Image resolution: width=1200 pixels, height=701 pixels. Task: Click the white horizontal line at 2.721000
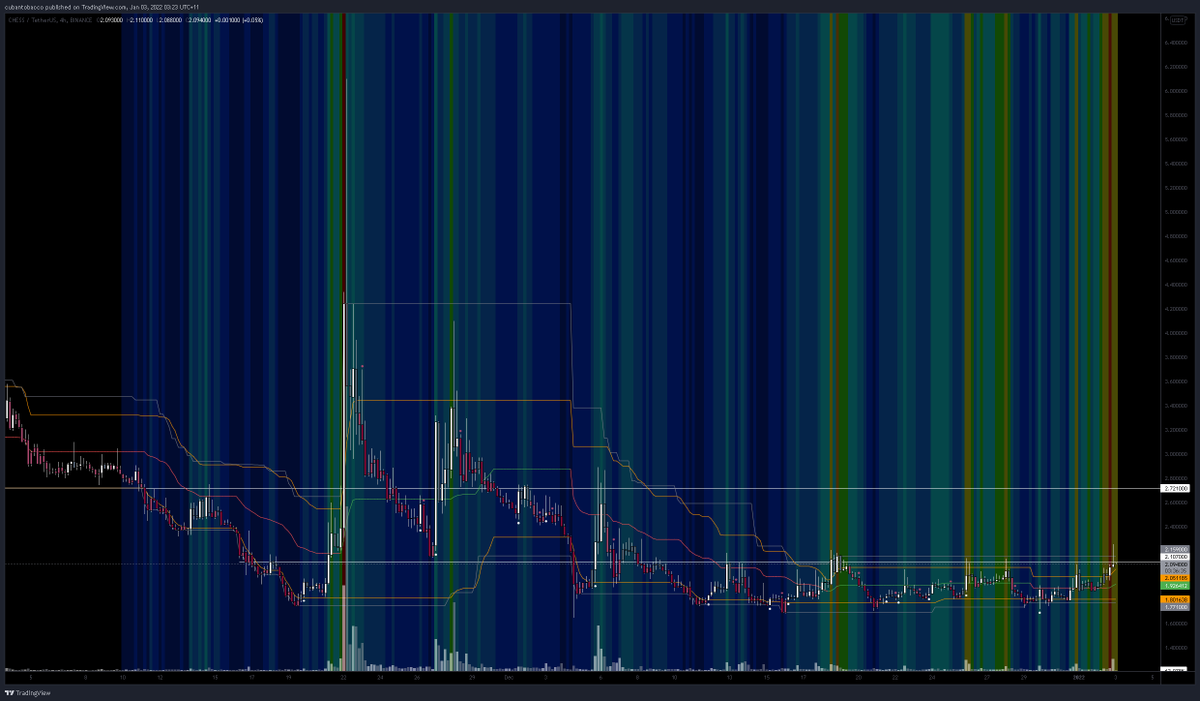pos(580,488)
